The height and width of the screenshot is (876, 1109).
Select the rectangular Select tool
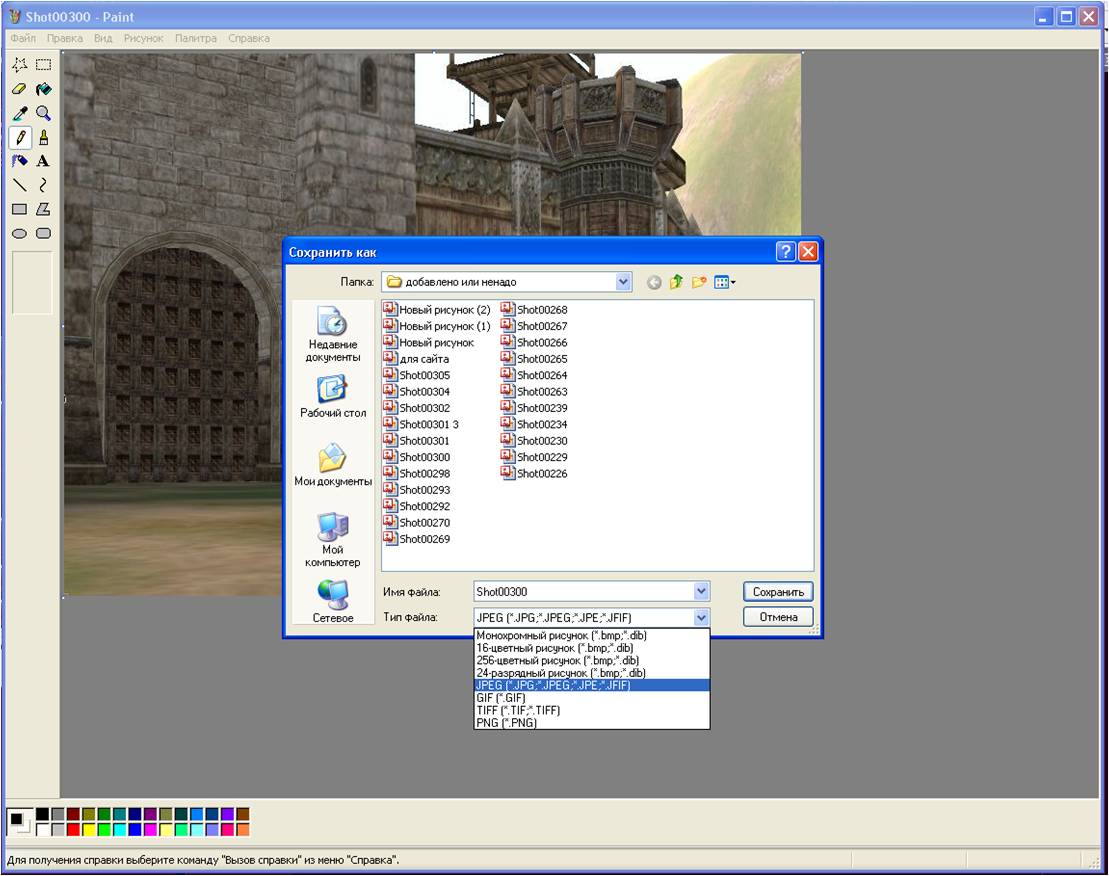pyautogui.click(x=44, y=65)
